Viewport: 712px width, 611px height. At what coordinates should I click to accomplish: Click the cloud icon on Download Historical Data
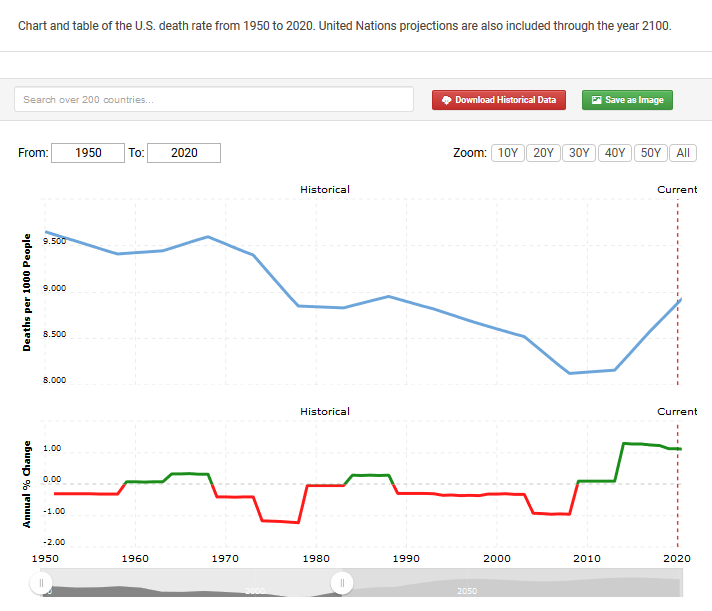pos(446,100)
